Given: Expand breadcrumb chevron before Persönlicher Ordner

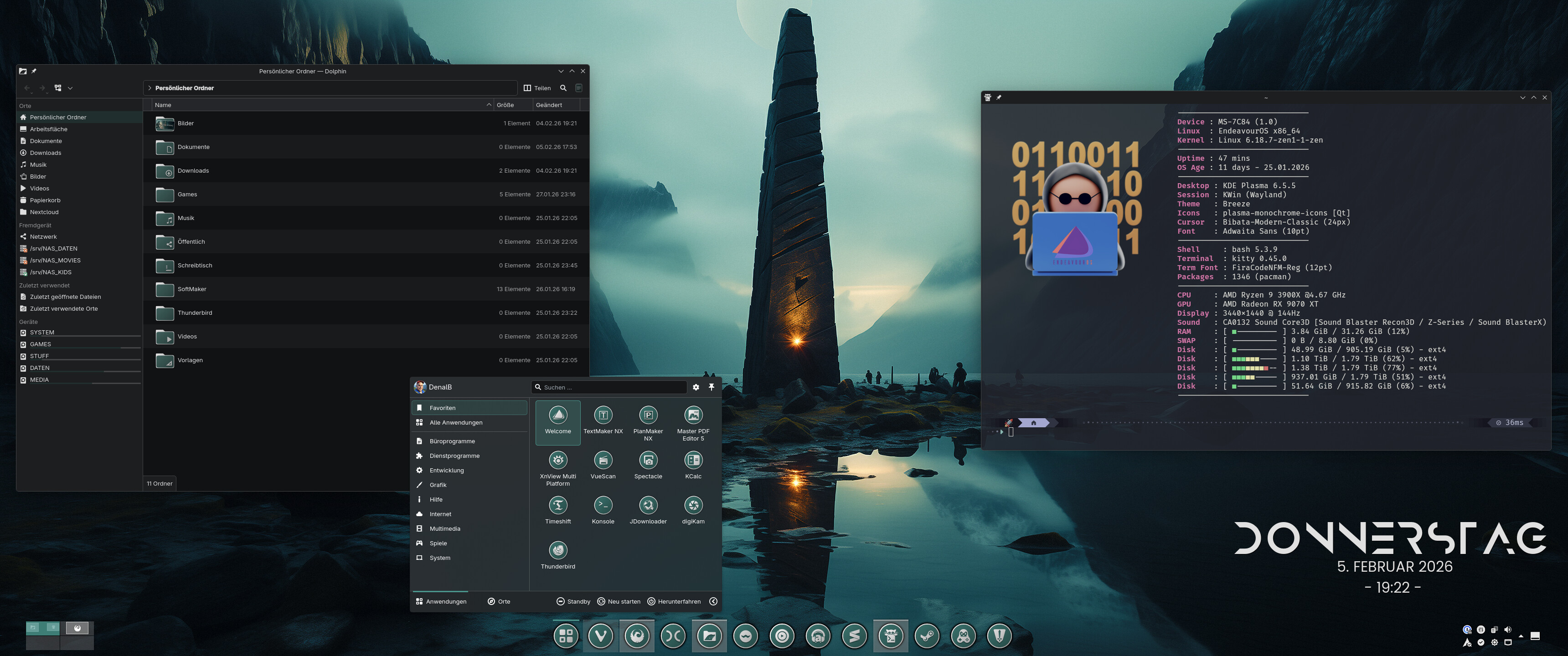Looking at the screenshot, I should (x=150, y=88).
